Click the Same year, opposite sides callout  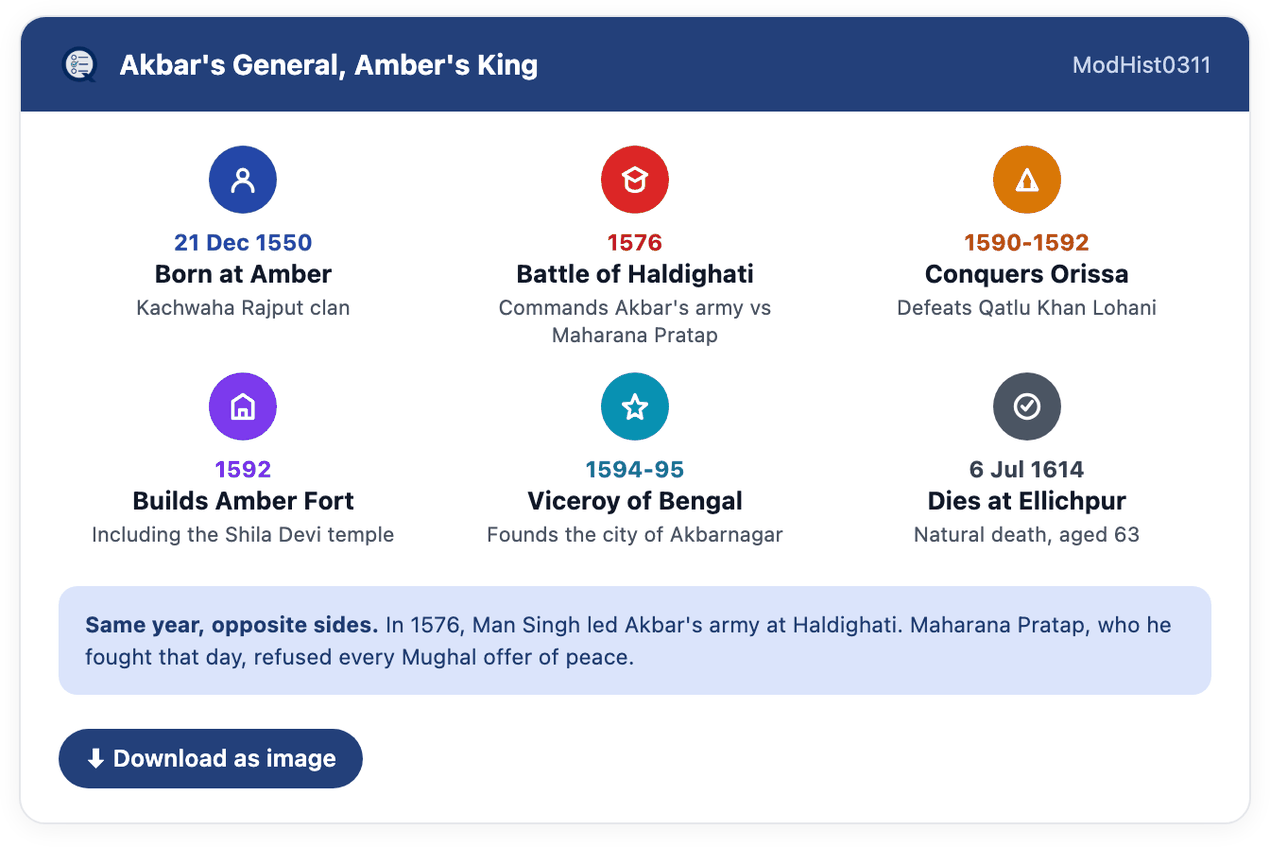(635, 641)
